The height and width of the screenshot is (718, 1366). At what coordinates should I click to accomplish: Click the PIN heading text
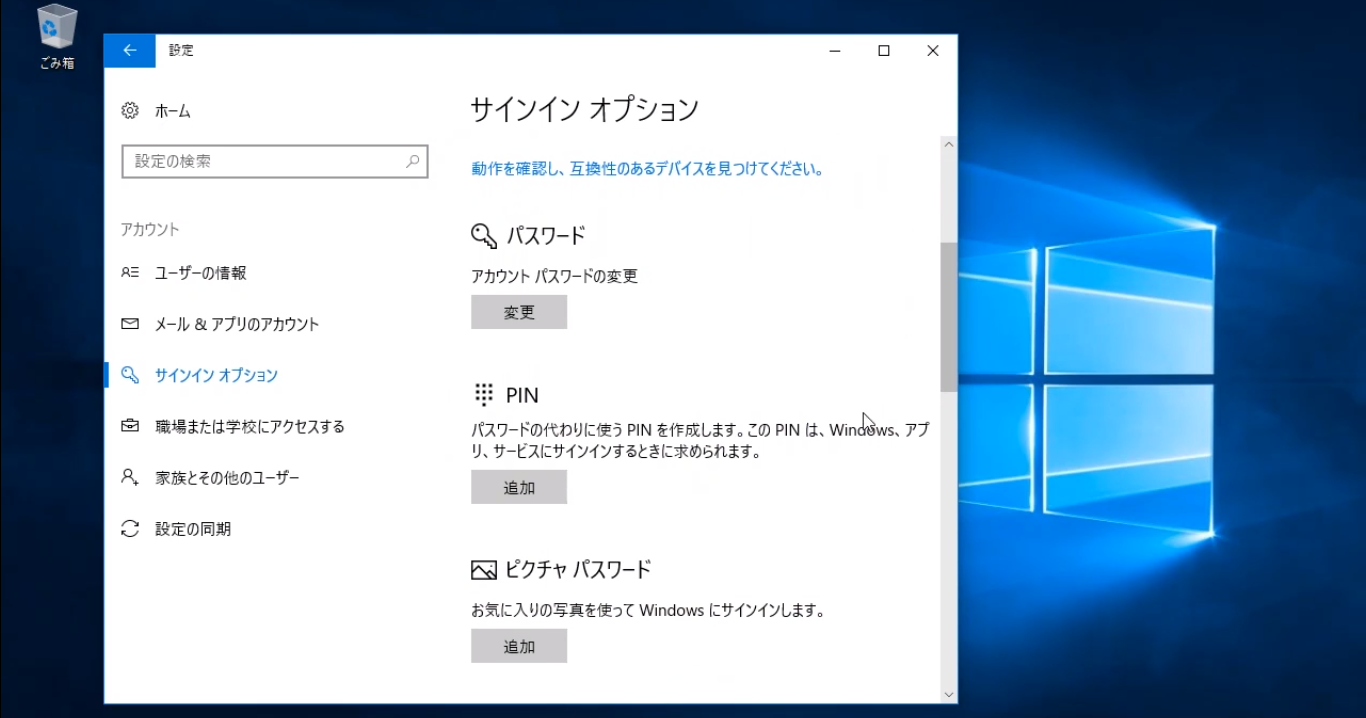coord(522,395)
